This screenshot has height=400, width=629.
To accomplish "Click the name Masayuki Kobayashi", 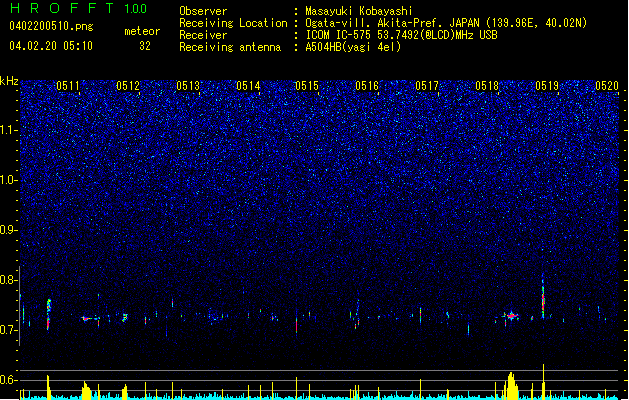I will [x=359, y=11].
